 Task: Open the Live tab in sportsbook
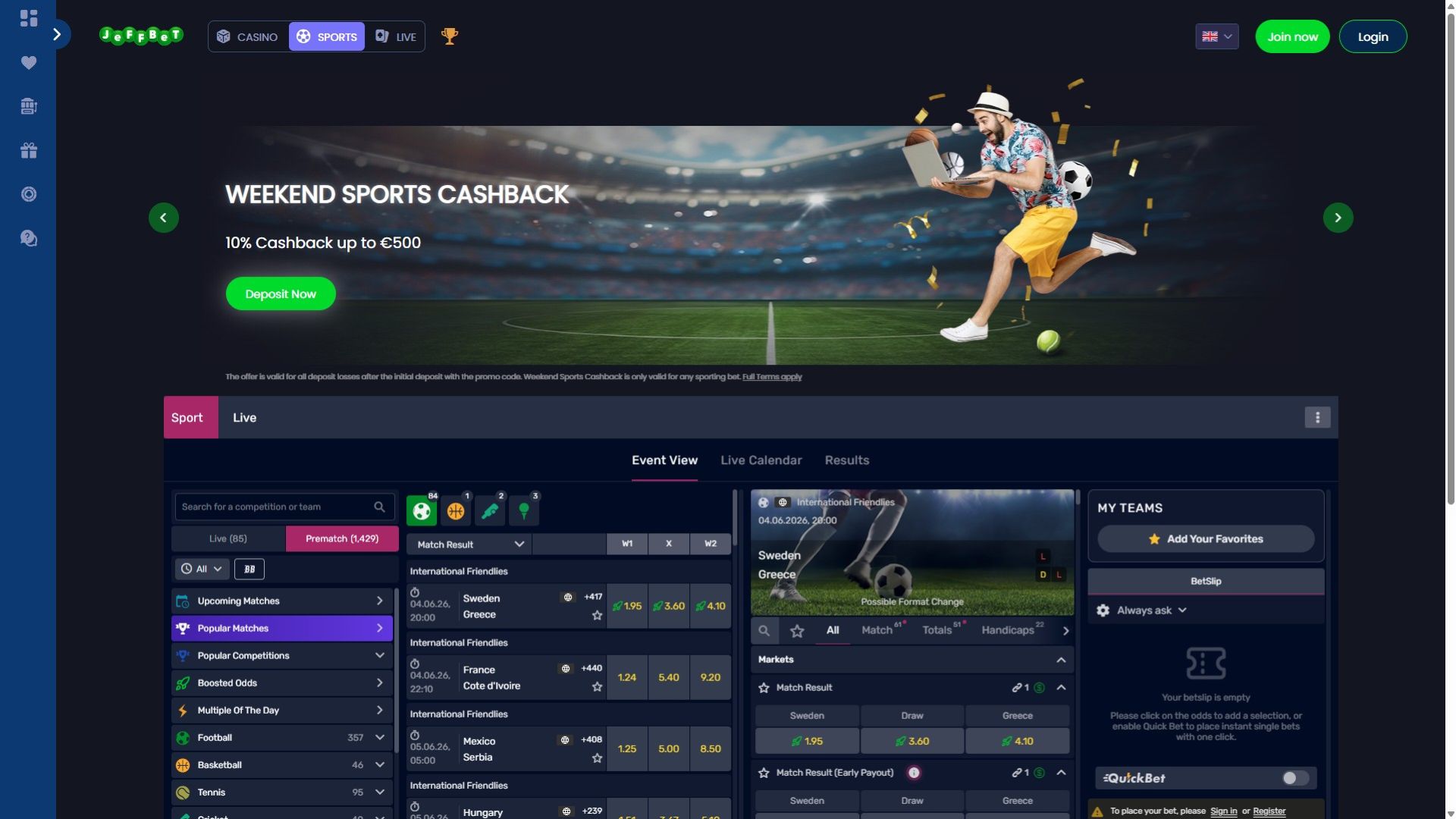click(244, 417)
